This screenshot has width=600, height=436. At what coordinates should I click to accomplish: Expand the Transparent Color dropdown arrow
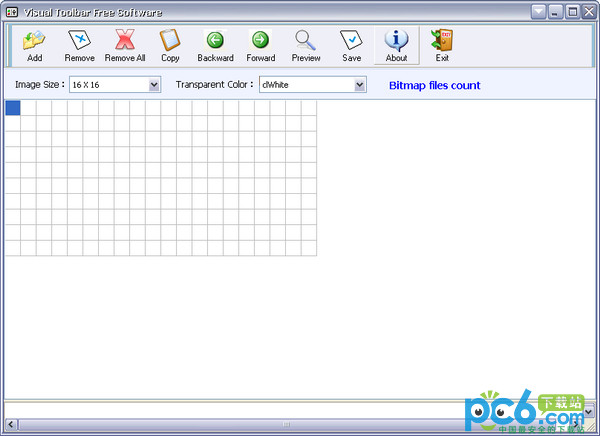(x=359, y=85)
